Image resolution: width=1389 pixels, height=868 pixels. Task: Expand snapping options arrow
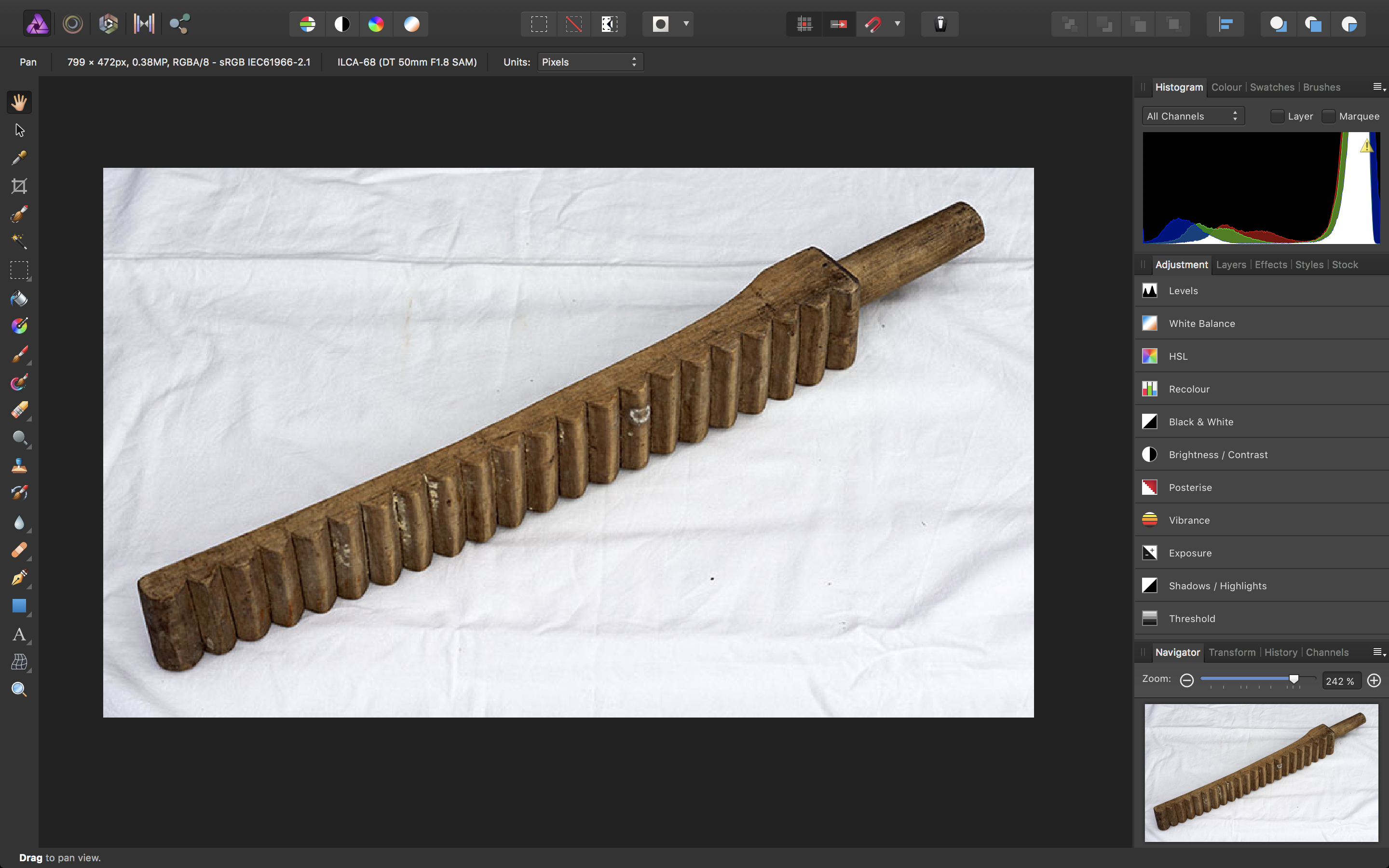[897, 24]
